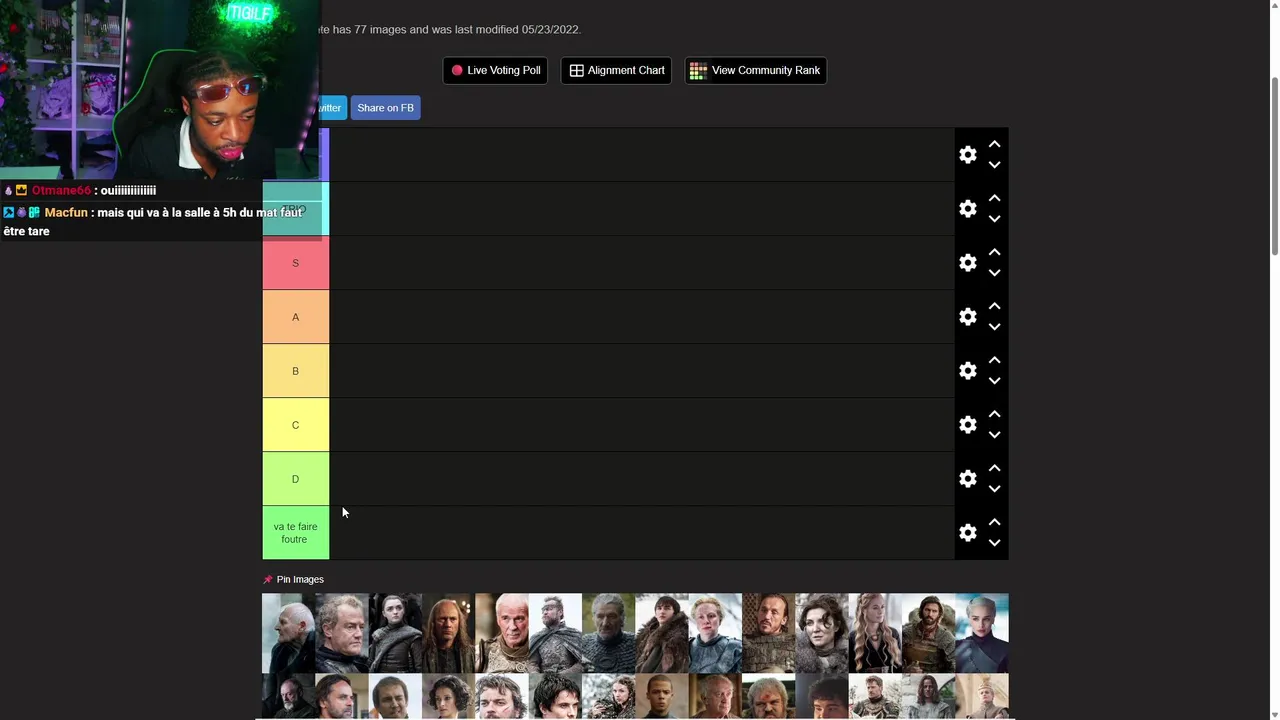Select the orange A tier label
The width and height of the screenshot is (1280, 720).
click(295, 317)
